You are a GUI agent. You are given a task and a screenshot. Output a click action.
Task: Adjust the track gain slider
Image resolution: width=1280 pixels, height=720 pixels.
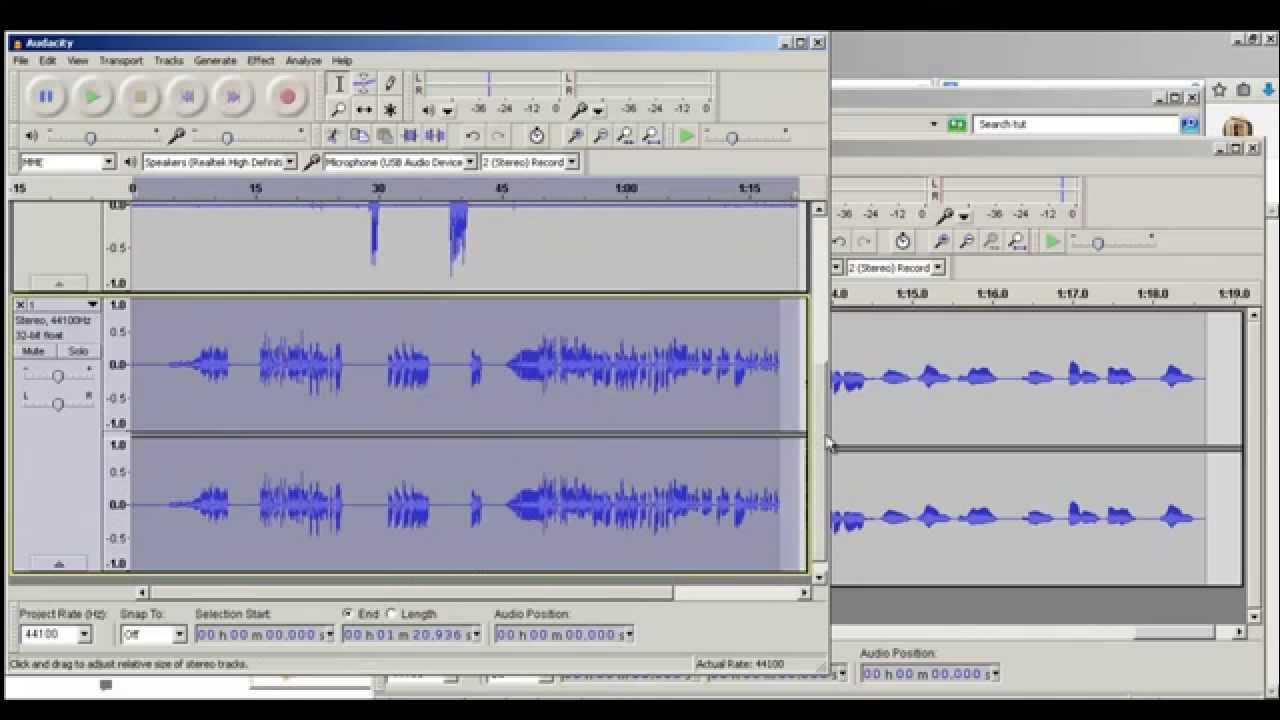point(57,376)
